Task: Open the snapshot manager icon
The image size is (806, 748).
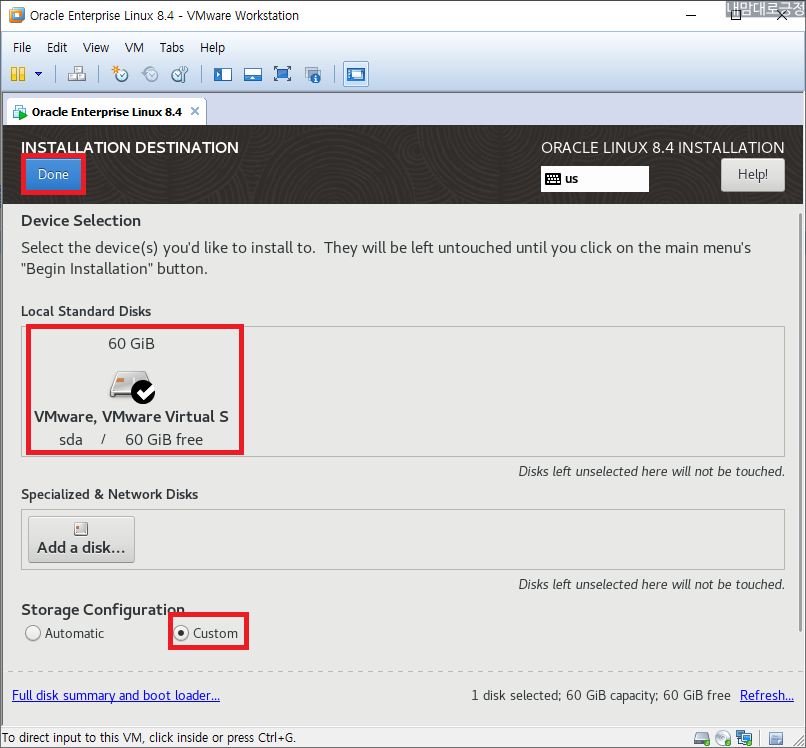Action: click(x=180, y=75)
